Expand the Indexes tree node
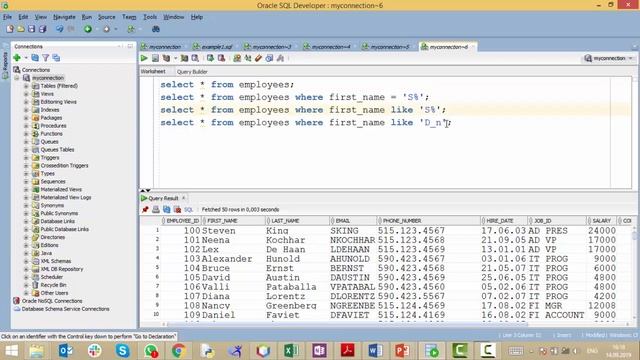Image resolution: width=640 pixels, height=360 pixels. tap(26, 110)
